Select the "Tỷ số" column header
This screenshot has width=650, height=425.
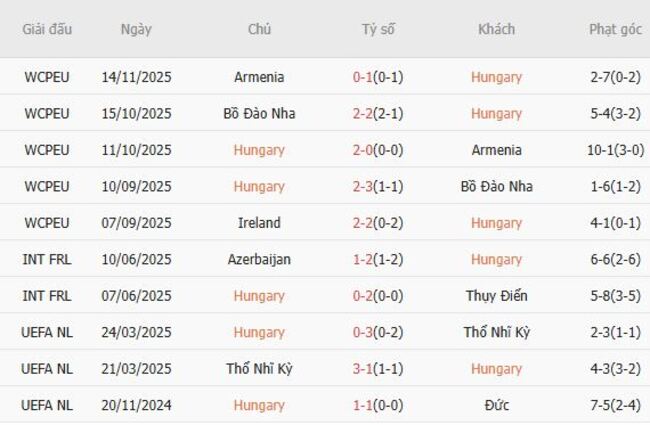378,29
